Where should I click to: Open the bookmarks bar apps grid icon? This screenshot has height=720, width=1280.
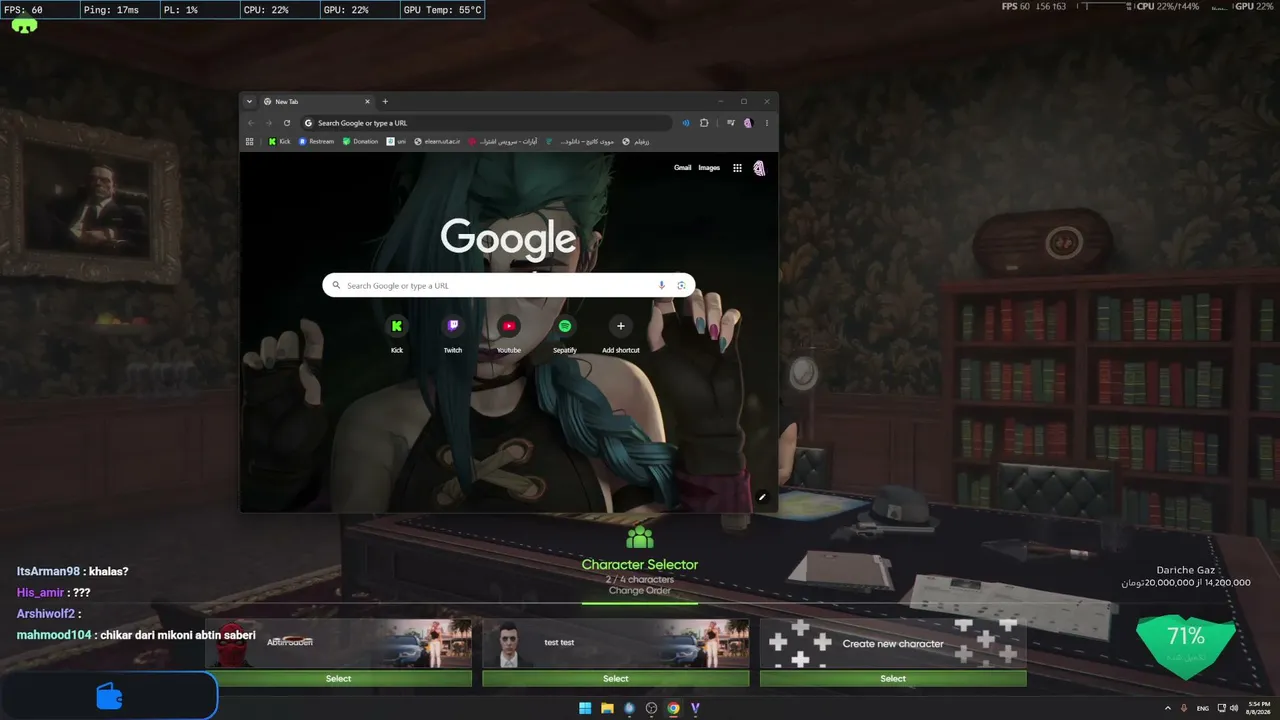(x=250, y=141)
